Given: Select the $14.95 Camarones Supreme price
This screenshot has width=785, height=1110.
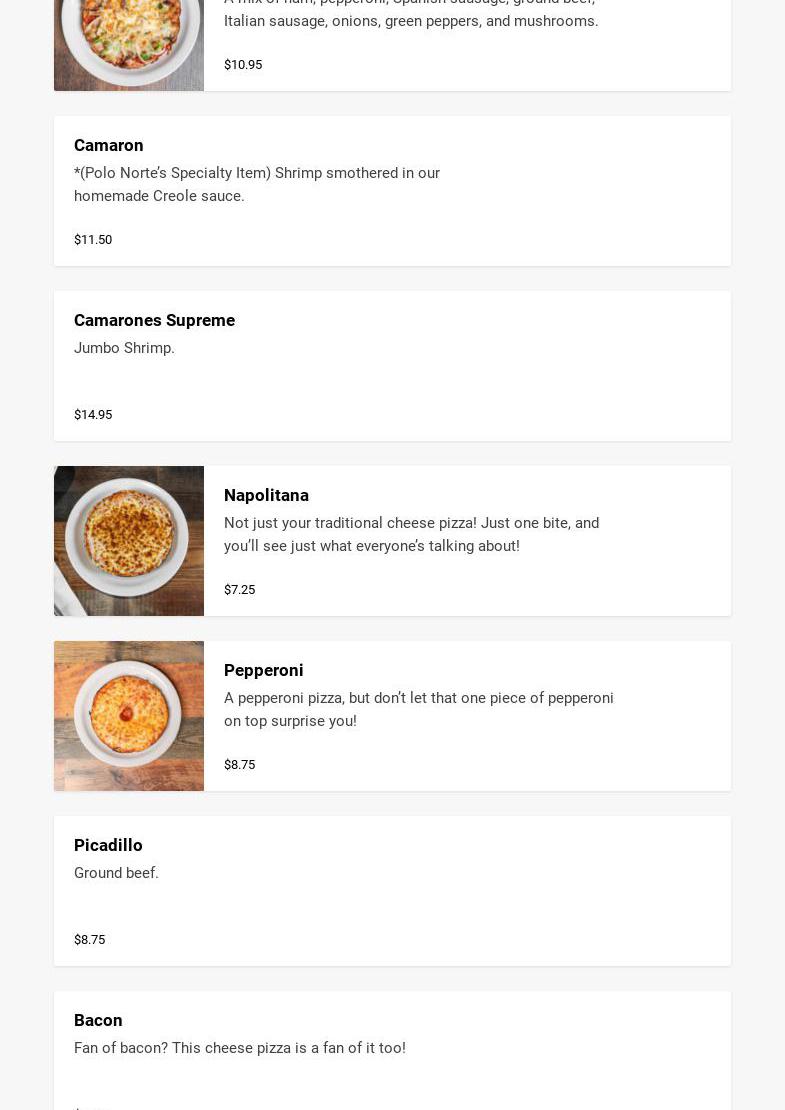Looking at the screenshot, I should pyautogui.click(x=93, y=414).
